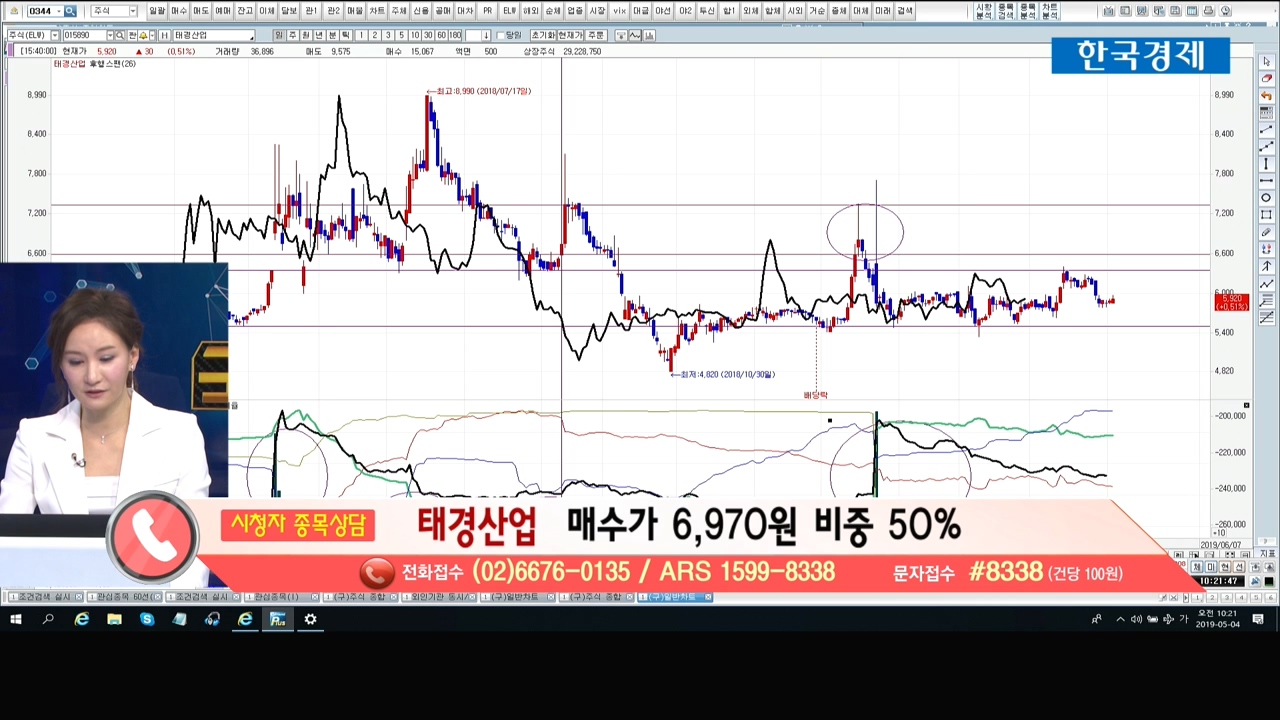Open the 차트 menu button
Image resolution: width=1280 pixels, height=720 pixels.
(377, 11)
